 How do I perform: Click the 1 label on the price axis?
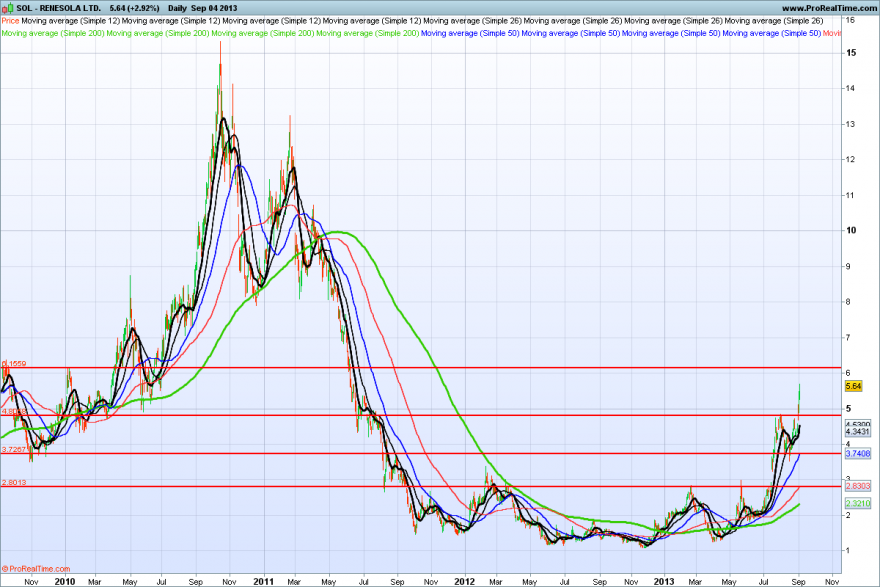click(x=849, y=550)
